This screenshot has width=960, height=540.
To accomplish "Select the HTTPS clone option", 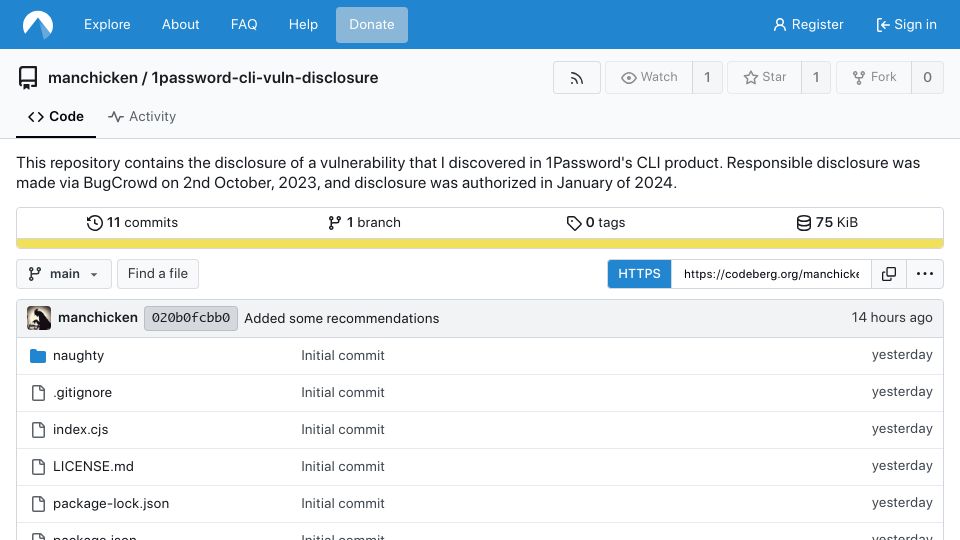I will click(639, 274).
